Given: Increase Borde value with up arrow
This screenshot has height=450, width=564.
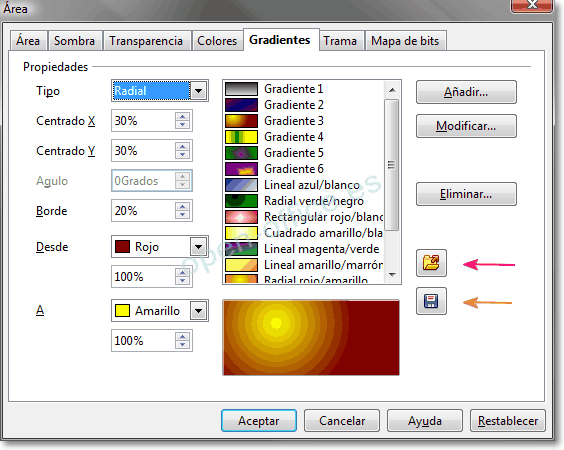Looking at the screenshot, I should (183, 206).
